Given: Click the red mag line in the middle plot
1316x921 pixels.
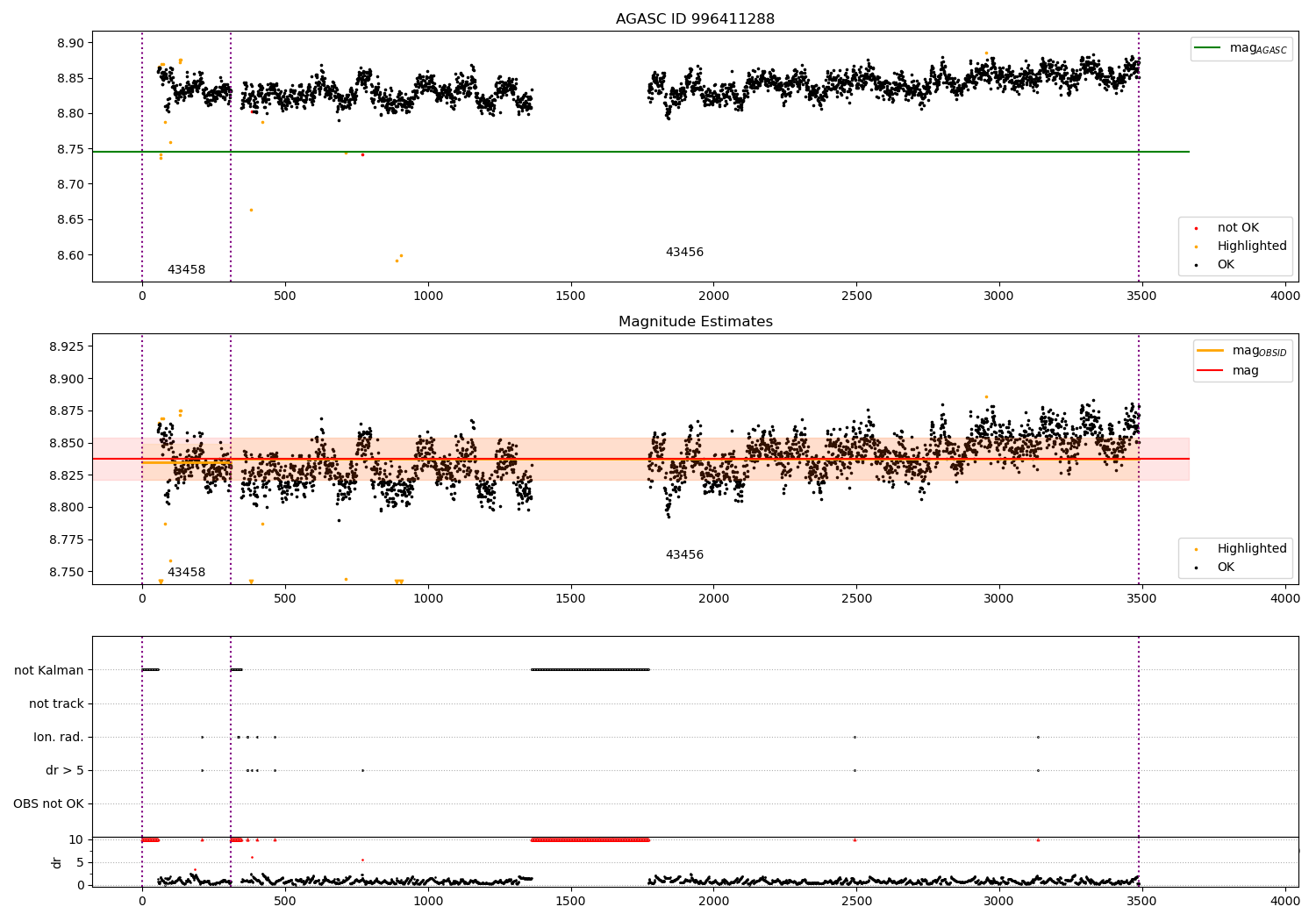Looking at the screenshot, I should pyautogui.click(x=640, y=459).
